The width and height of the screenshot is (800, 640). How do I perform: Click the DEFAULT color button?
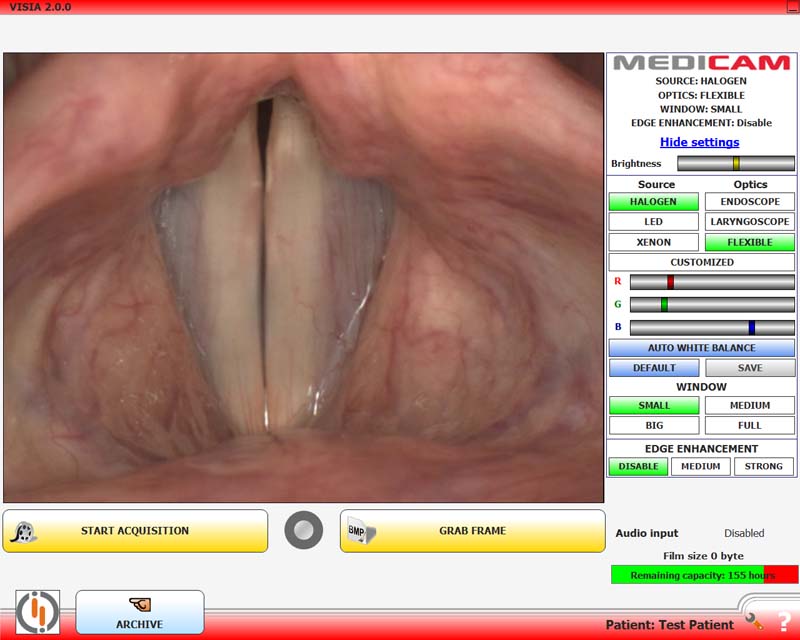(x=653, y=368)
